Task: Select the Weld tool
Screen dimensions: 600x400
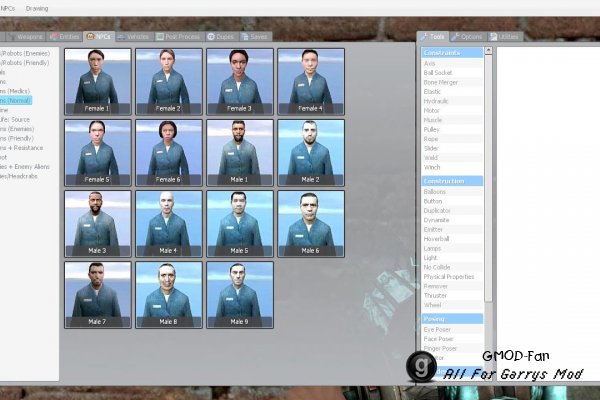Action: [x=452, y=158]
